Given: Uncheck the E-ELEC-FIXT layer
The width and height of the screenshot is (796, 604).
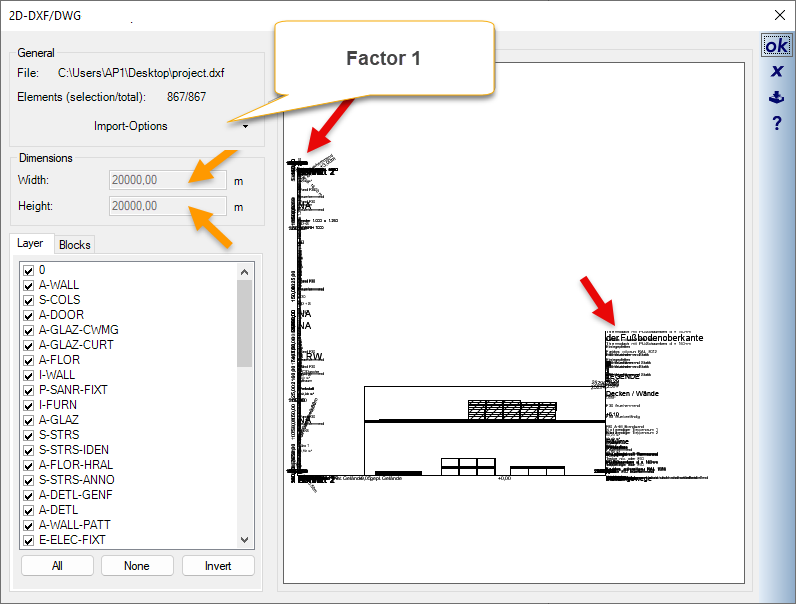Looking at the screenshot, I should pos(28,540).
